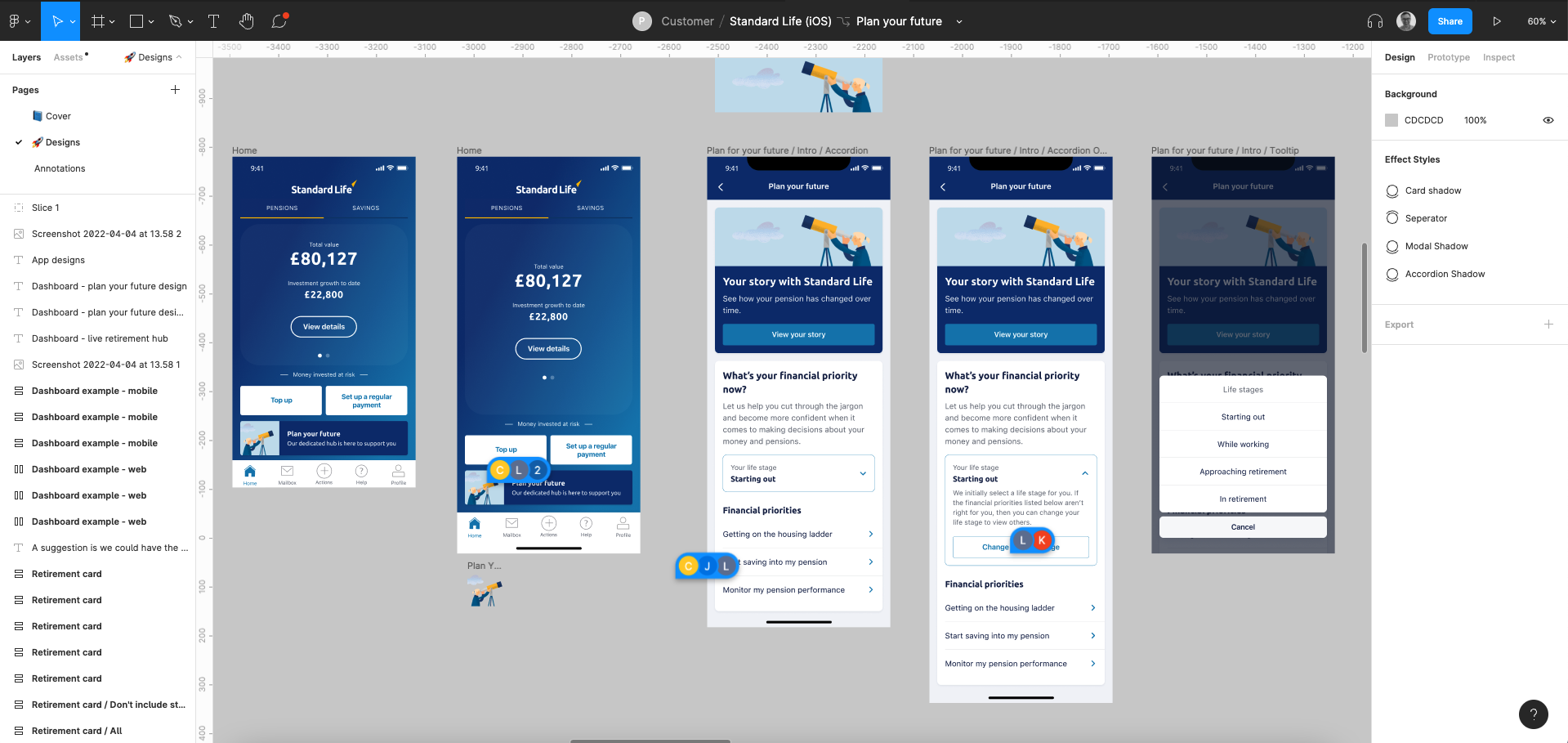Select the Text tool

(213, 20)
